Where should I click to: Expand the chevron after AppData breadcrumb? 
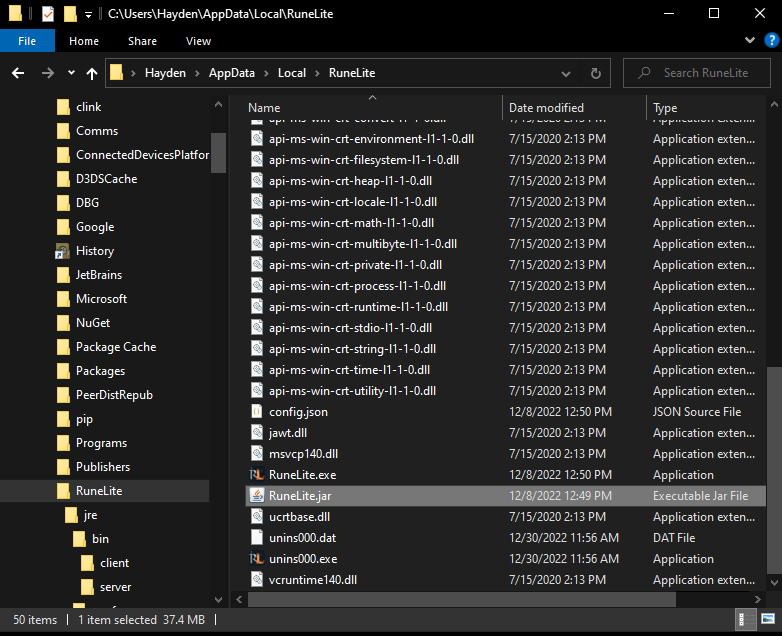[266, 73]
